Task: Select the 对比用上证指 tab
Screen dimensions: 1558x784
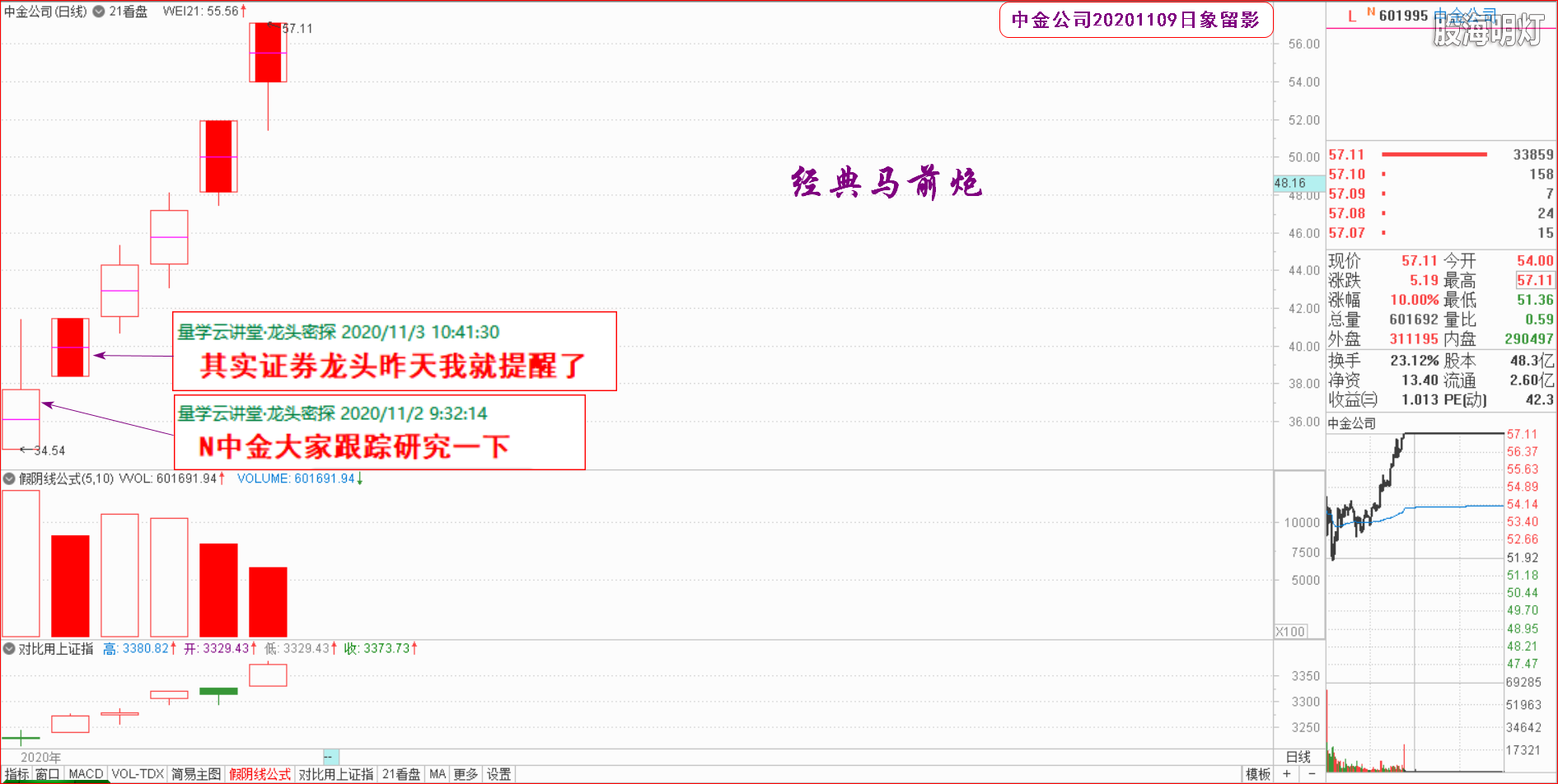Action: tap(335, 774)
